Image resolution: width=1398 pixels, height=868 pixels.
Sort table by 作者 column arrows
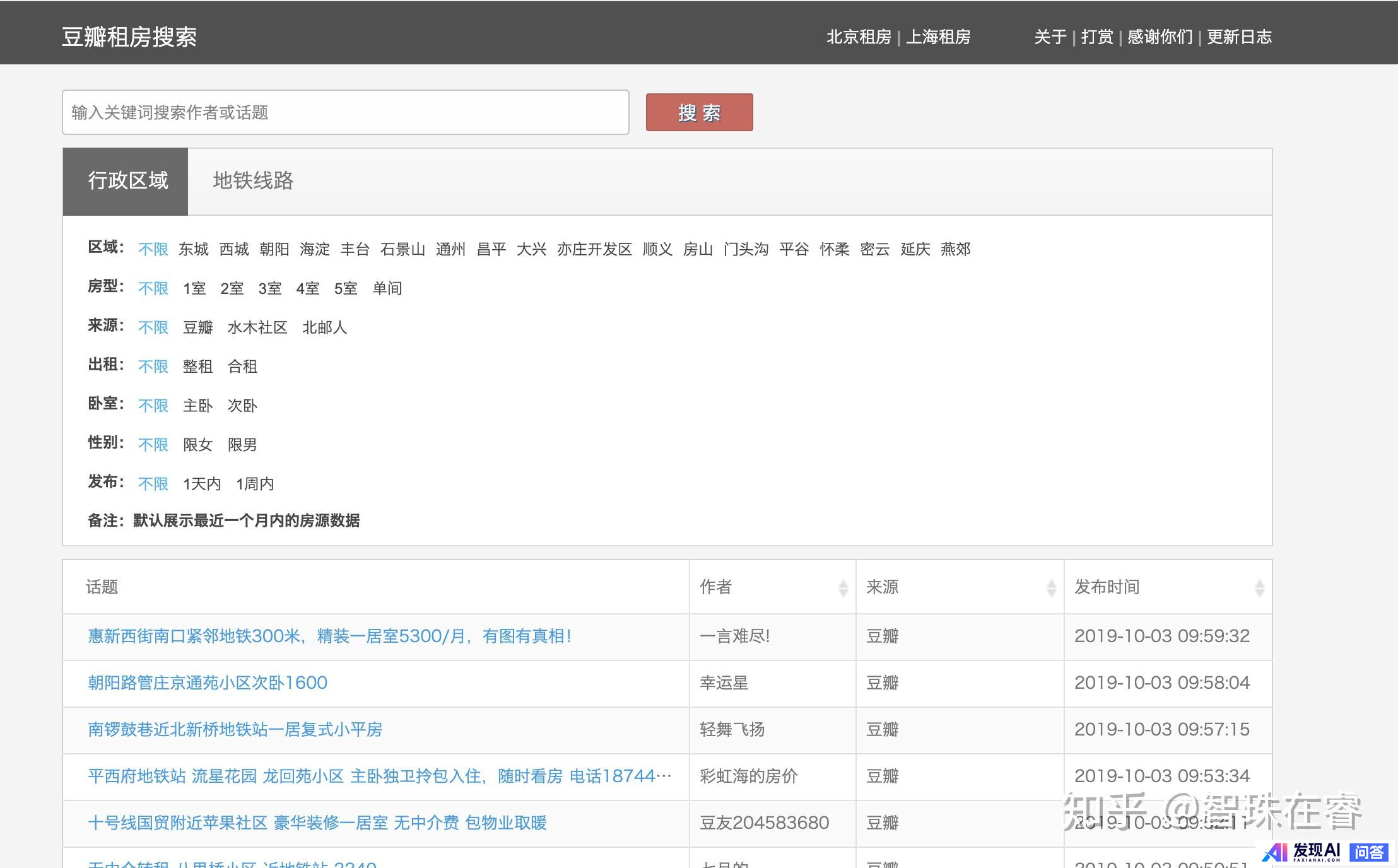click(x=843, y=588)
